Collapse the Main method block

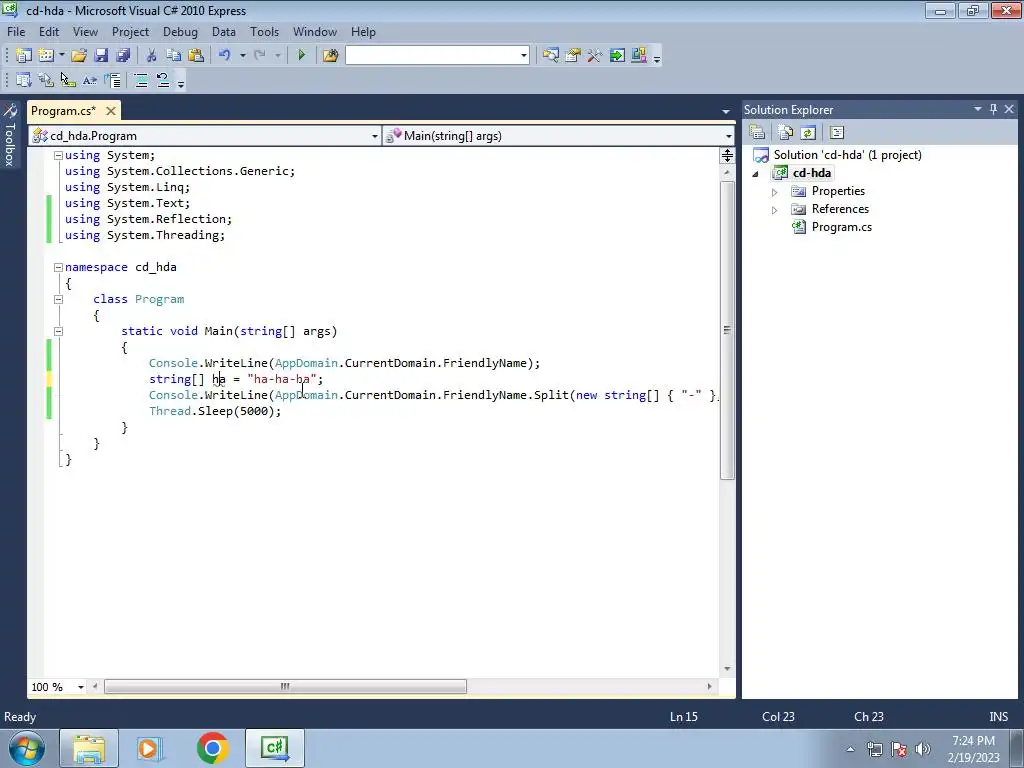(58, 331)
